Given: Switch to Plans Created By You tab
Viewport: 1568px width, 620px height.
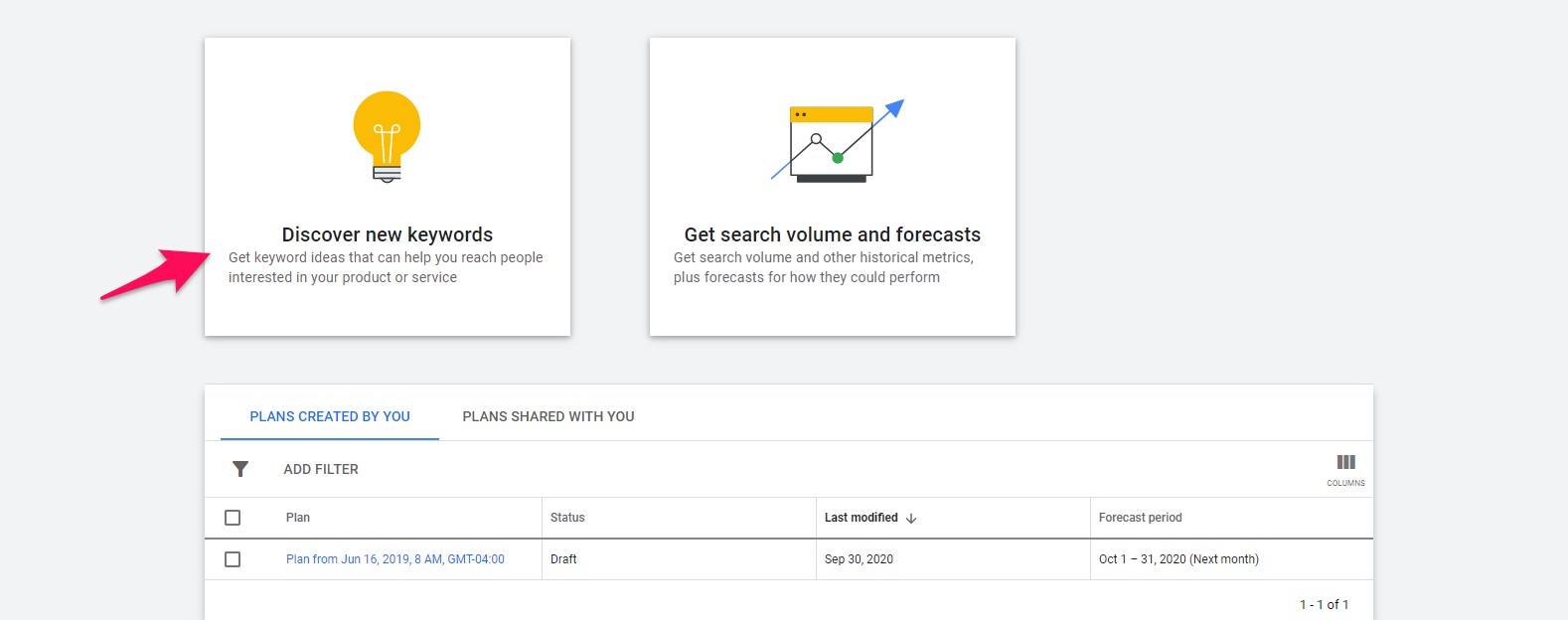Looking at the screenshot, I should [x=330, y=416].
